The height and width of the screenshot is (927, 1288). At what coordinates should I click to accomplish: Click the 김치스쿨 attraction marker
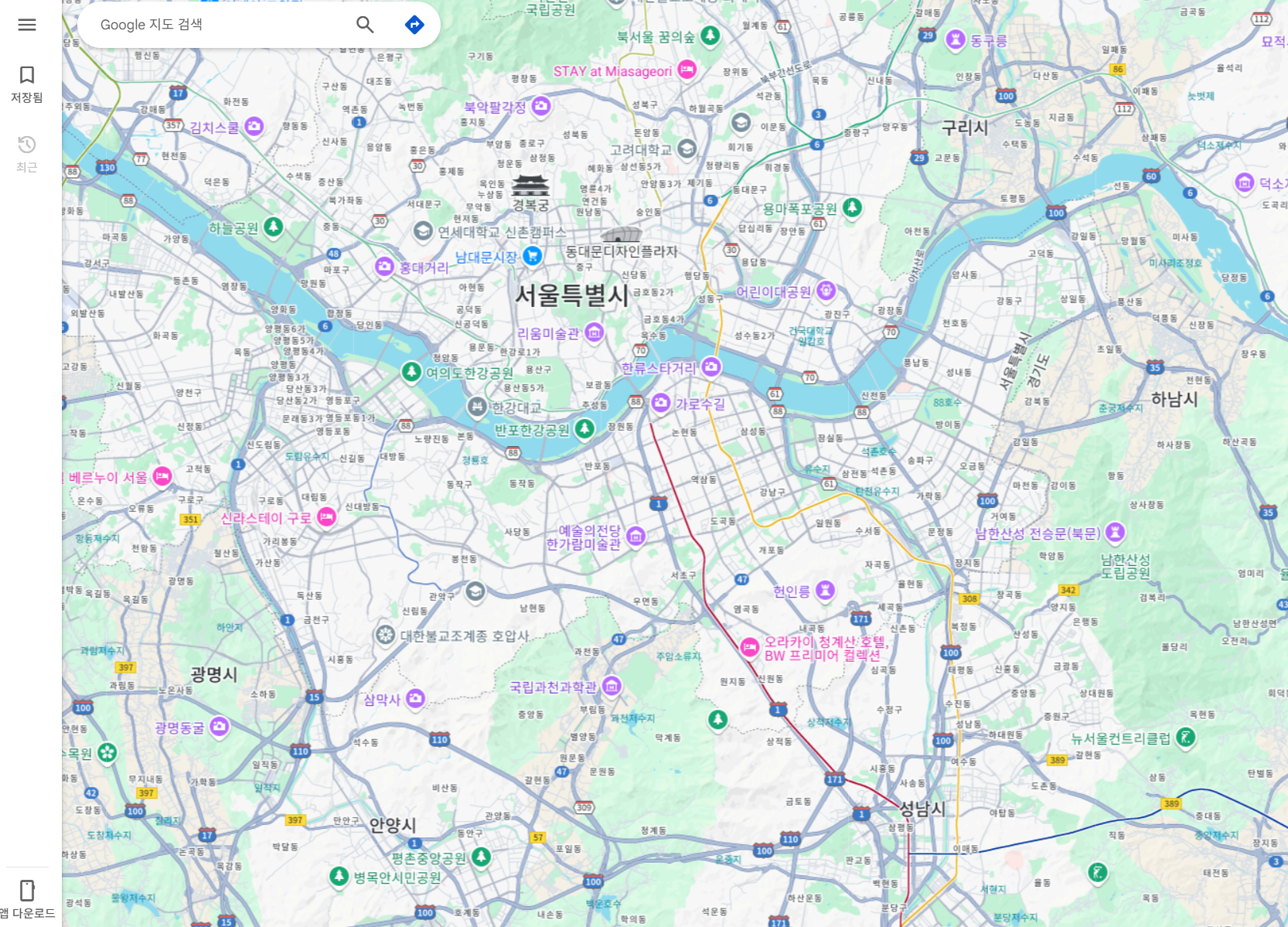click(254, 126)
